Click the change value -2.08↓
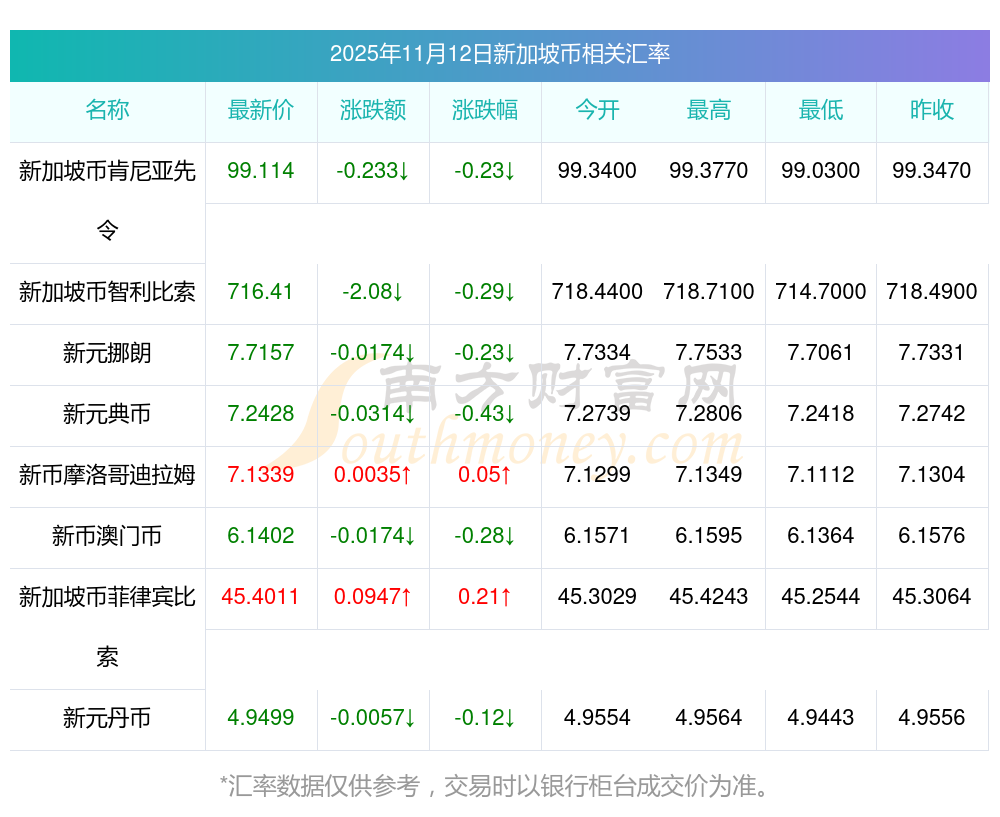 coord(373,292)
